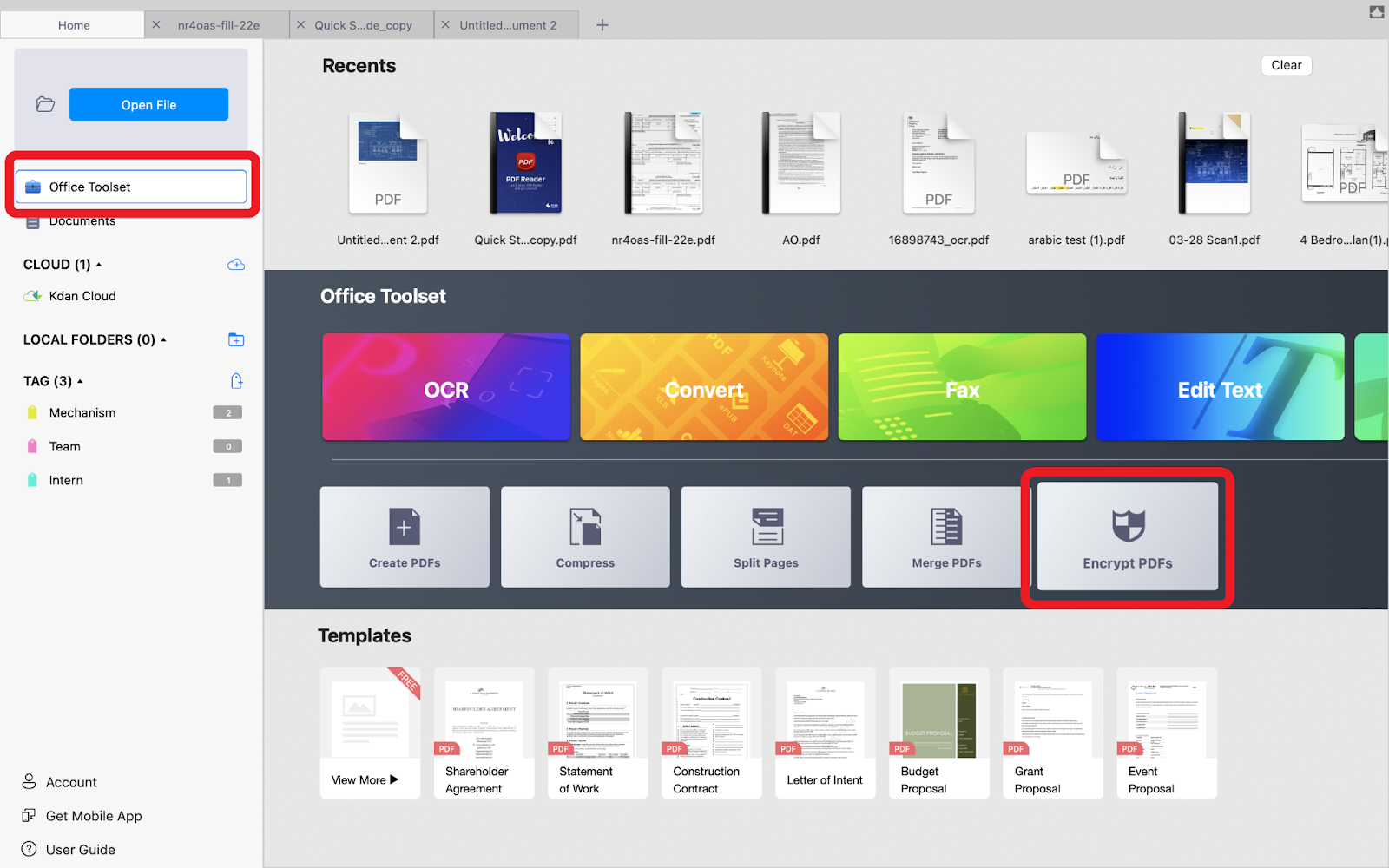
Task: Launch the OCR tool card
Action: pos(446,387)
